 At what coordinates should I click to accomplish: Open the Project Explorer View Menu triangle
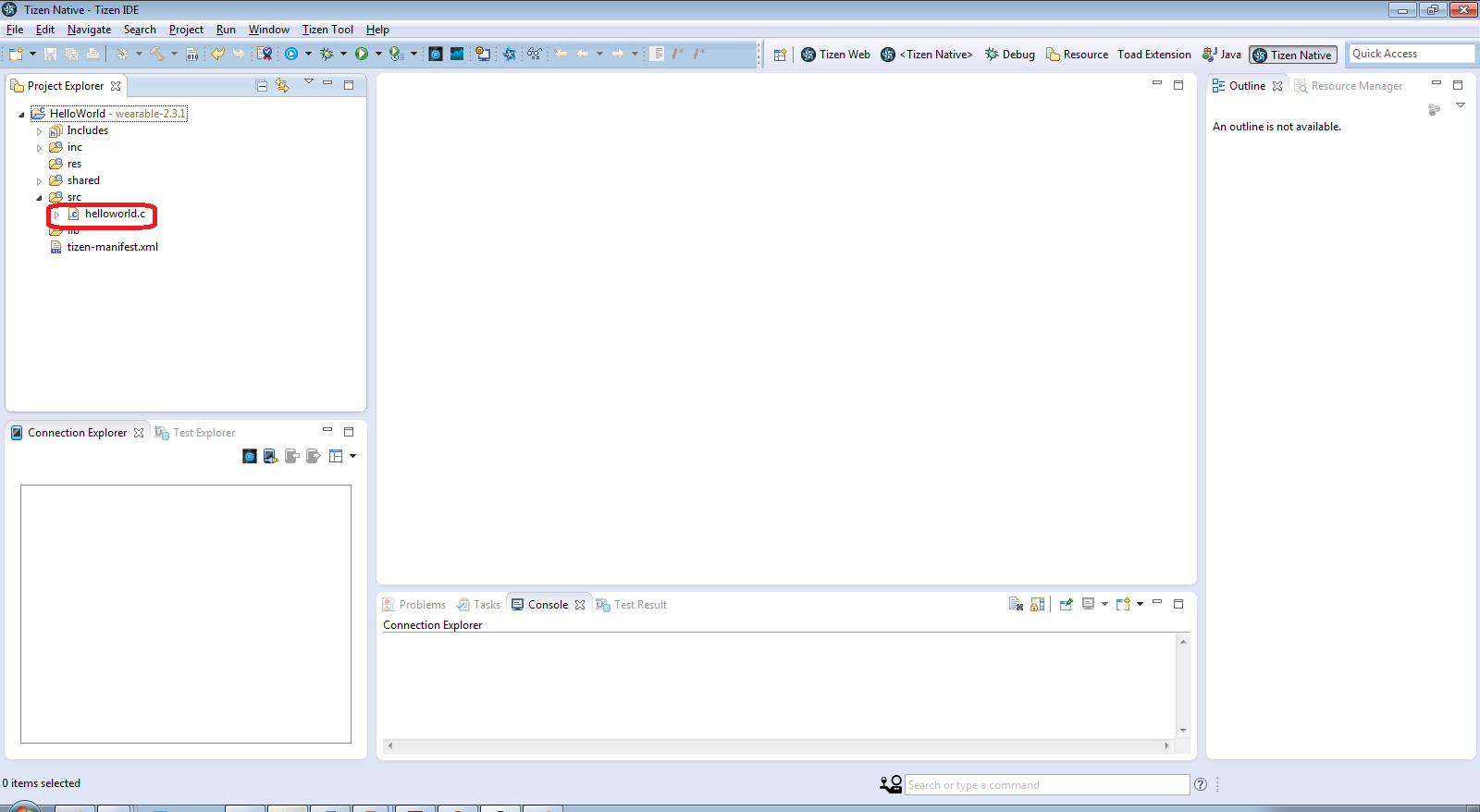pos(309,82)
